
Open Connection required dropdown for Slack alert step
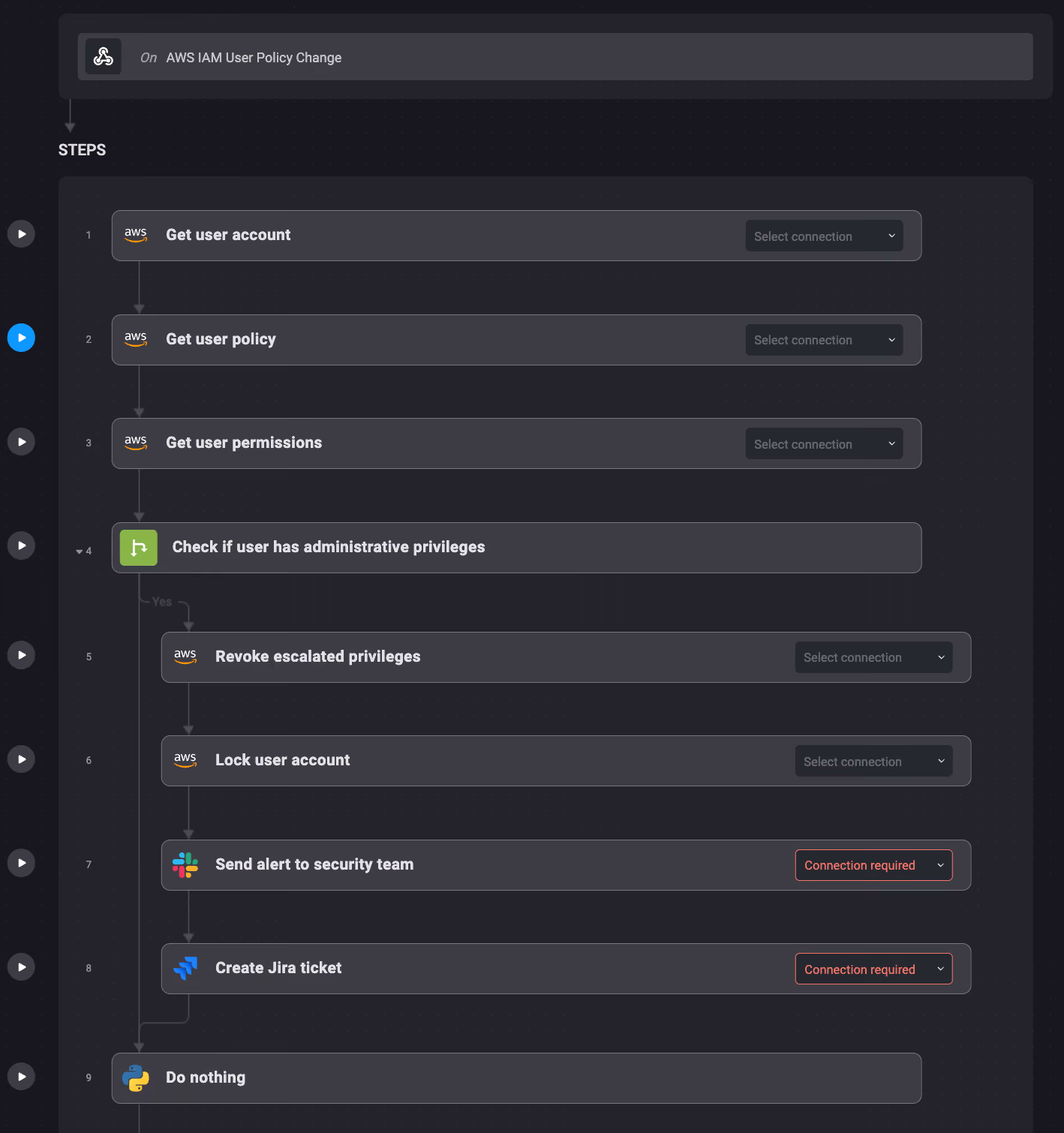click(x=873, y=865)
